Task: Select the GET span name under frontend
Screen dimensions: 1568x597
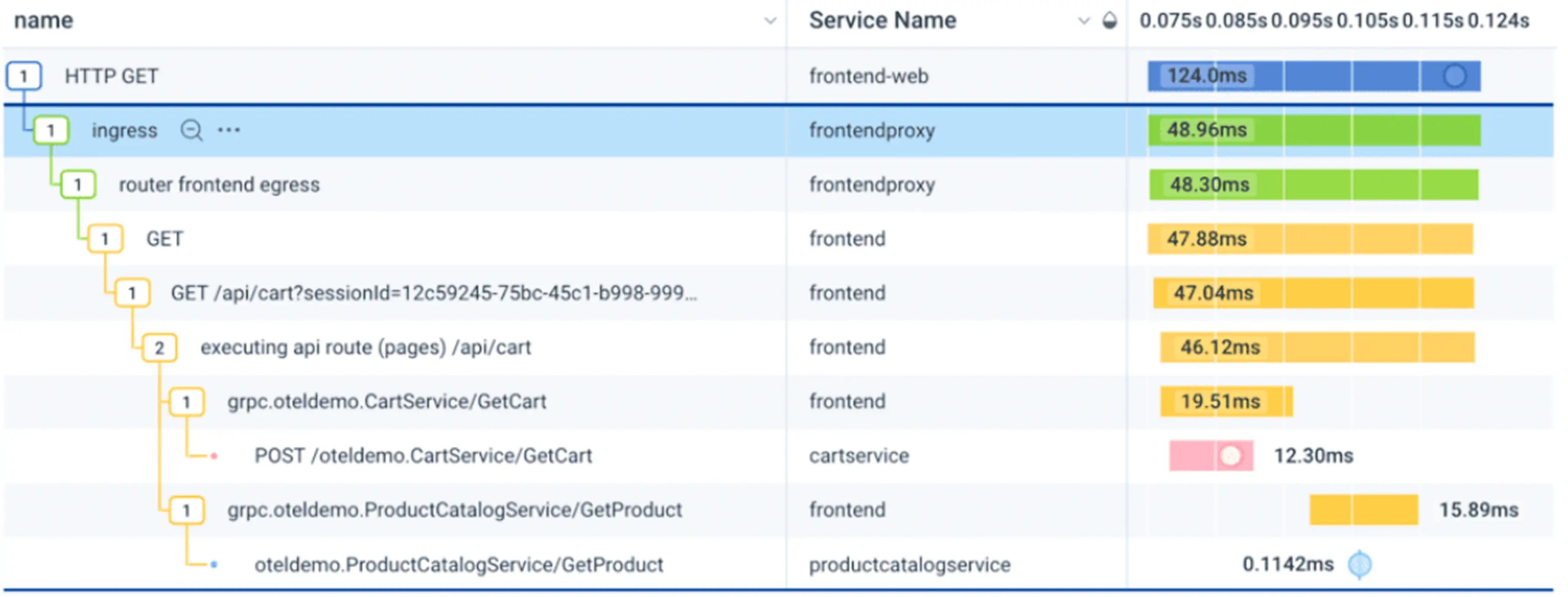Action: coord(164,238)
